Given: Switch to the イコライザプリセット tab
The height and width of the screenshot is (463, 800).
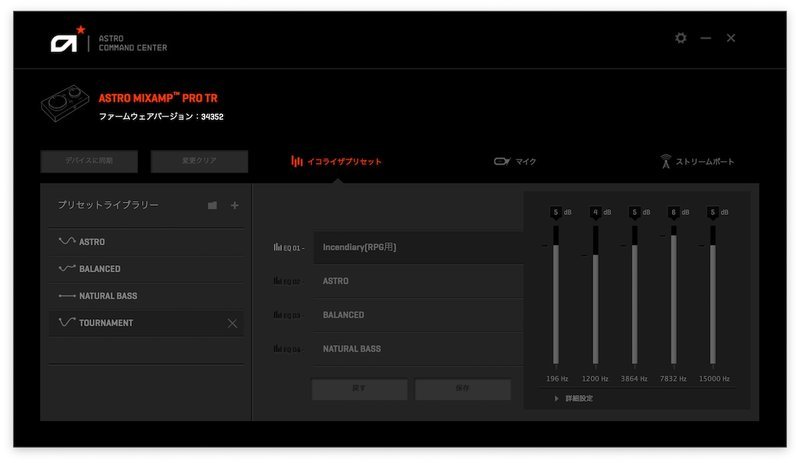Looking at the screenshot, I should point(336,162).
